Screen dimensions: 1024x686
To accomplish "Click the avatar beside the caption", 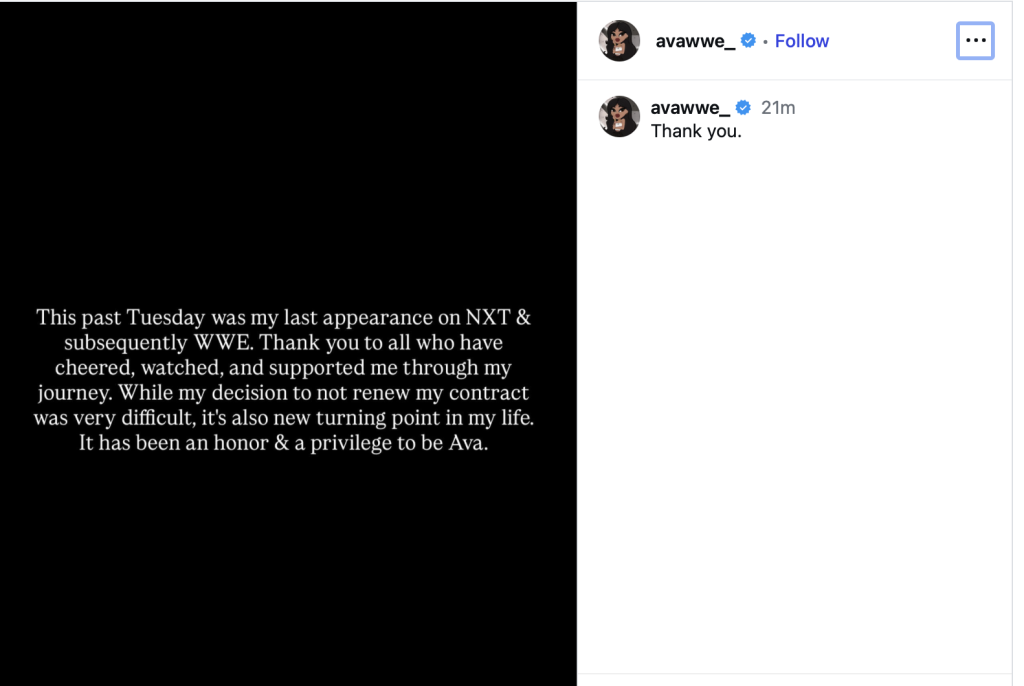I will pos(619,116).
